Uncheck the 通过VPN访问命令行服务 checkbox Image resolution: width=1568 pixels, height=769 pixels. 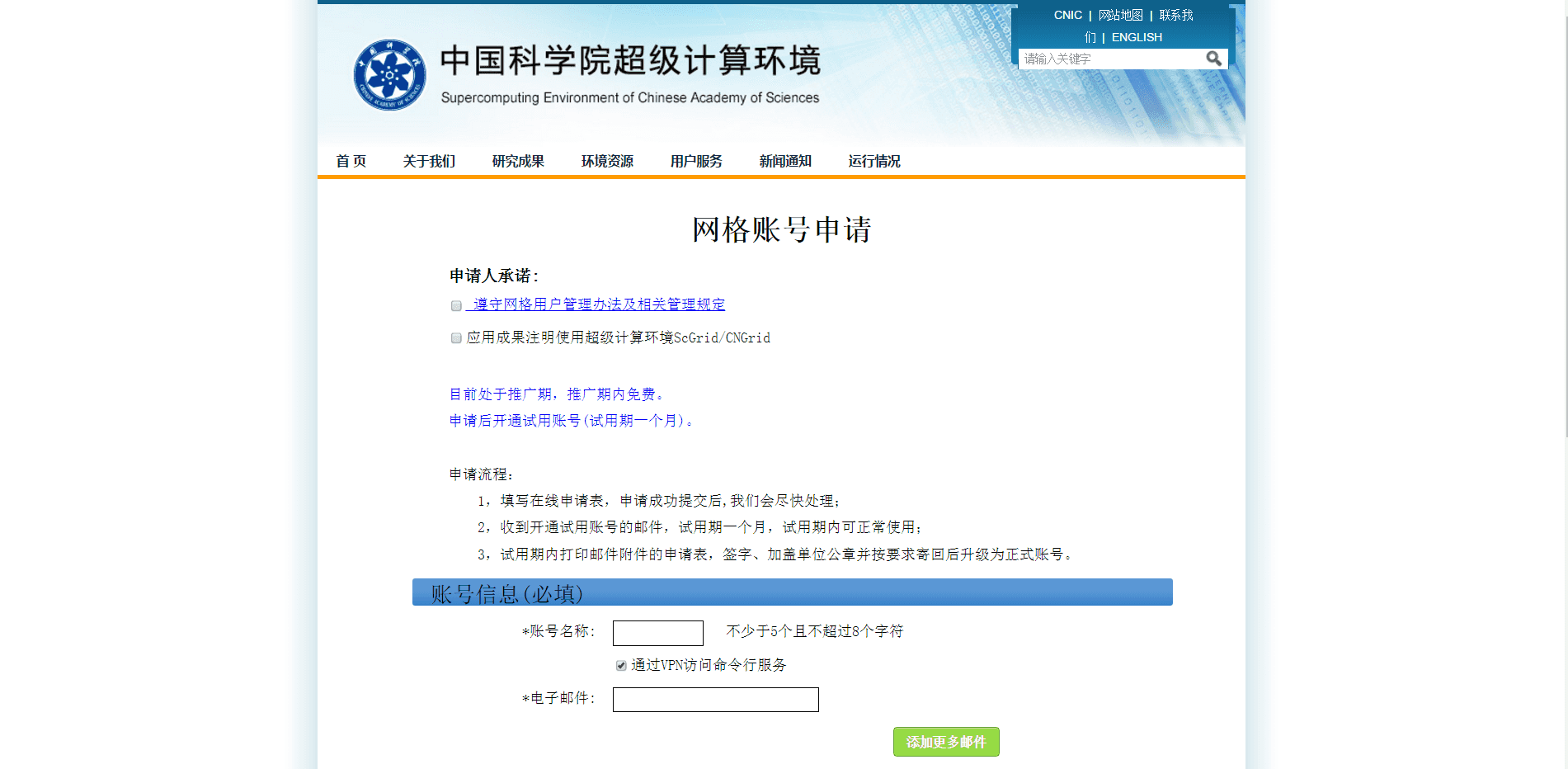(621, 666)
